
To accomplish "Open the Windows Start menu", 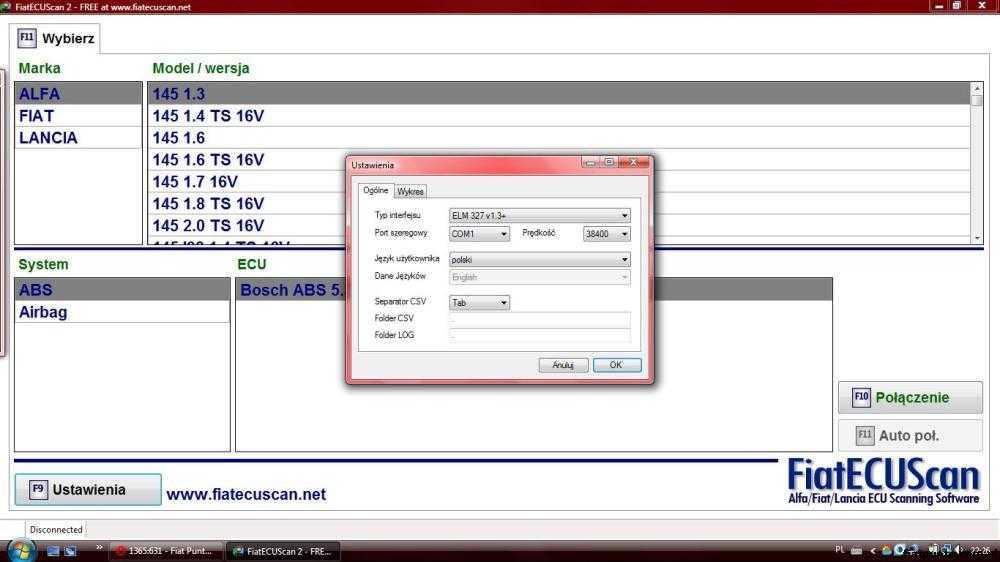I will click(21, 550).
